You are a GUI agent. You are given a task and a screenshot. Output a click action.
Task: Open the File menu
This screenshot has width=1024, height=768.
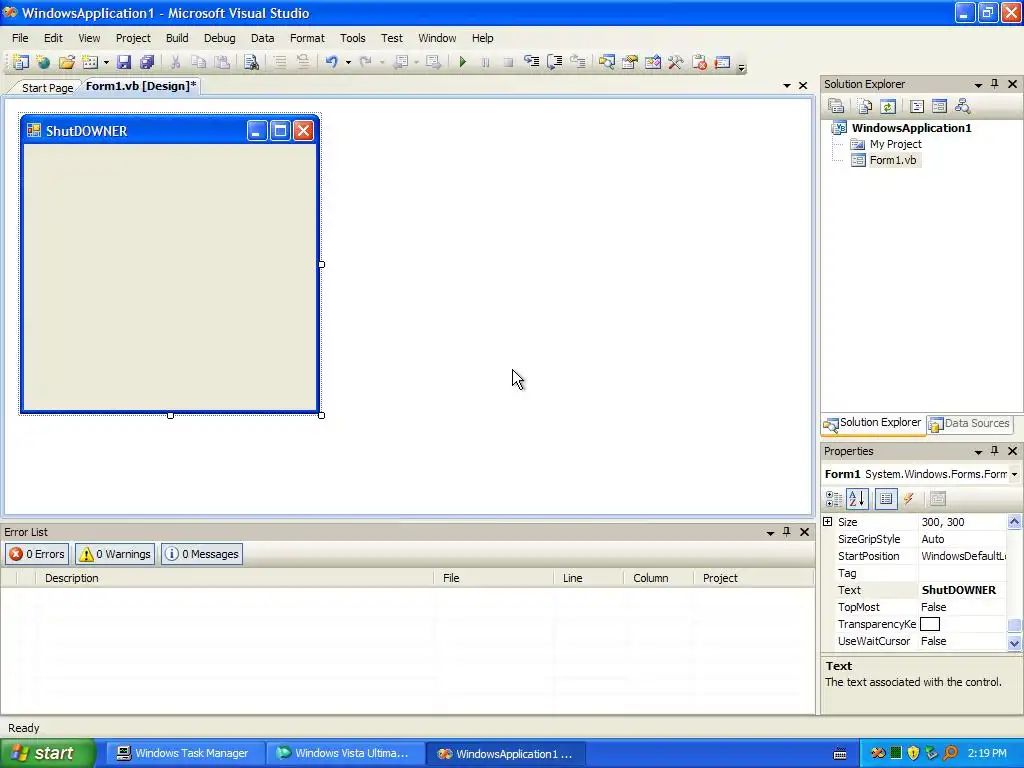[x=20, y=38]
